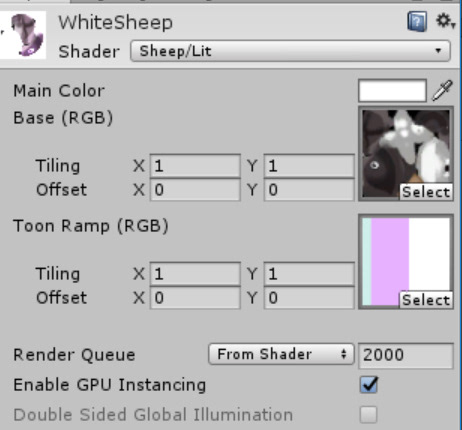
Task: Open the material help reference icon
Action: click(x=417, y=22)
